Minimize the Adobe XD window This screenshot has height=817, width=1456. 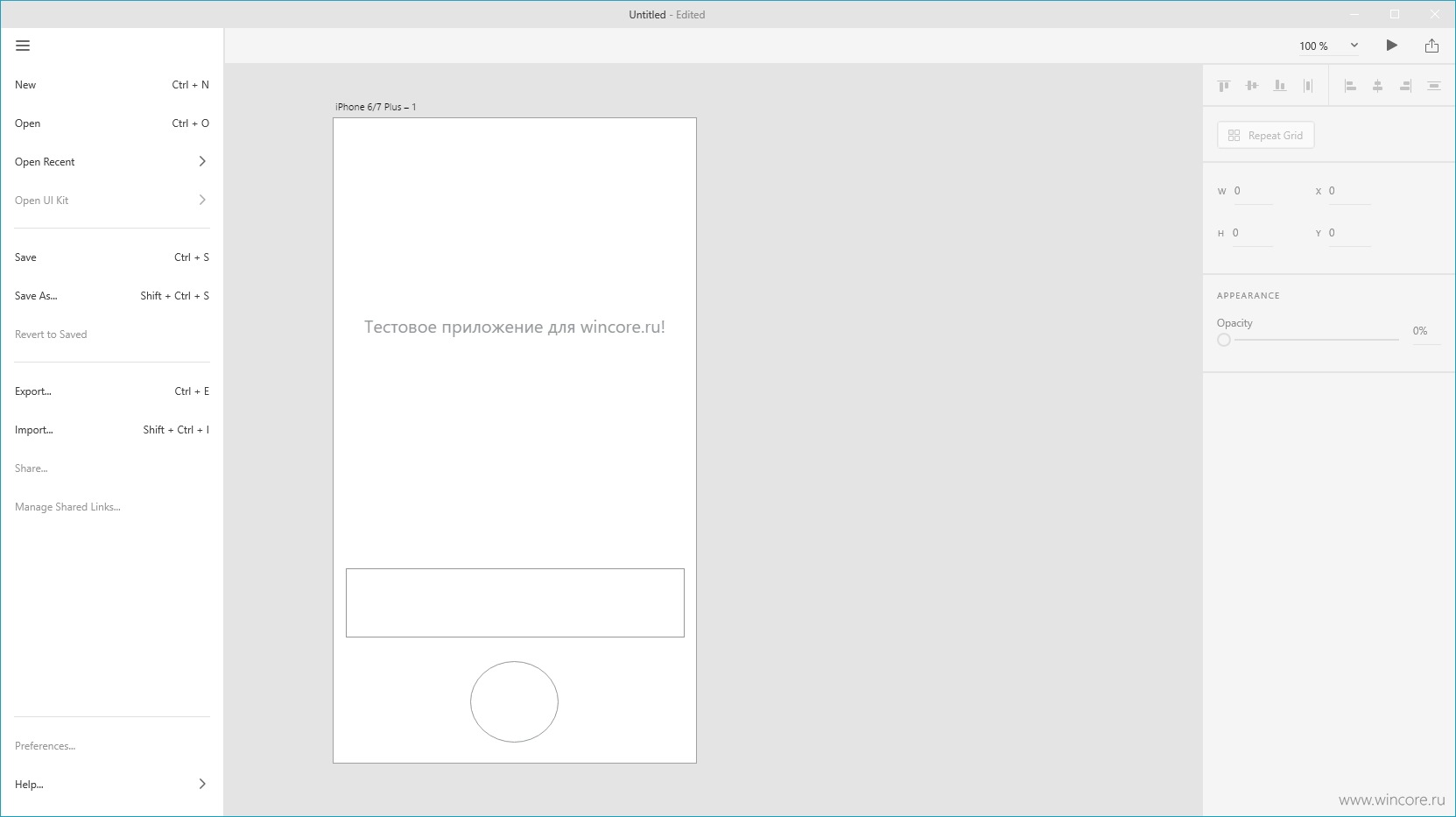1354,14
